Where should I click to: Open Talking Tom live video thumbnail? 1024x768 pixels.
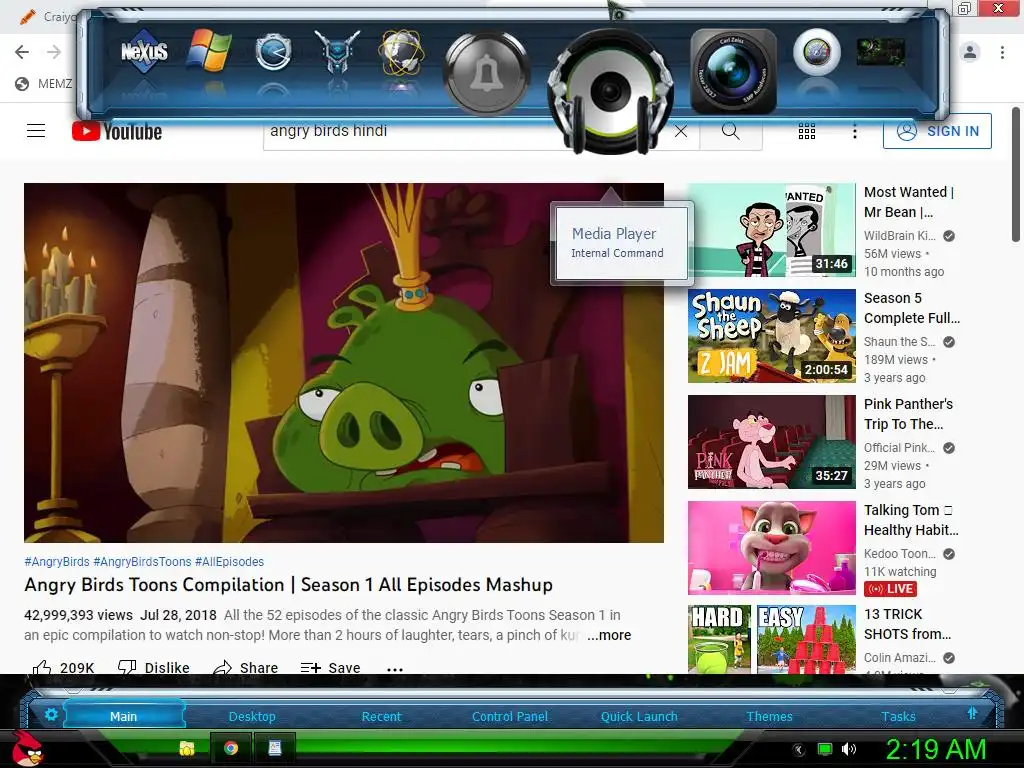pos(771,547)
